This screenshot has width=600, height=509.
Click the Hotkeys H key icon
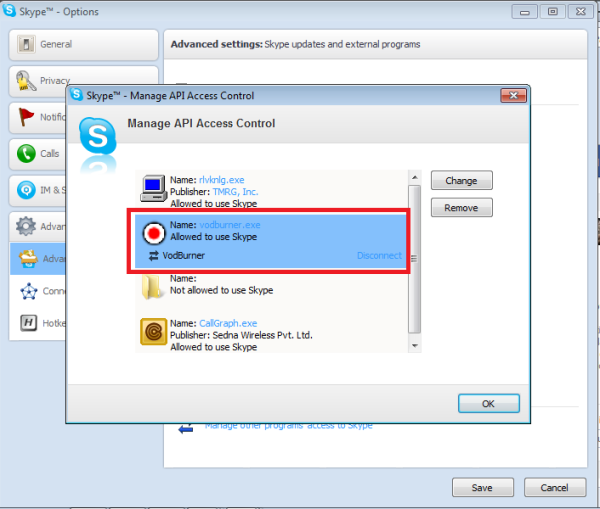(x=29, y=323)
